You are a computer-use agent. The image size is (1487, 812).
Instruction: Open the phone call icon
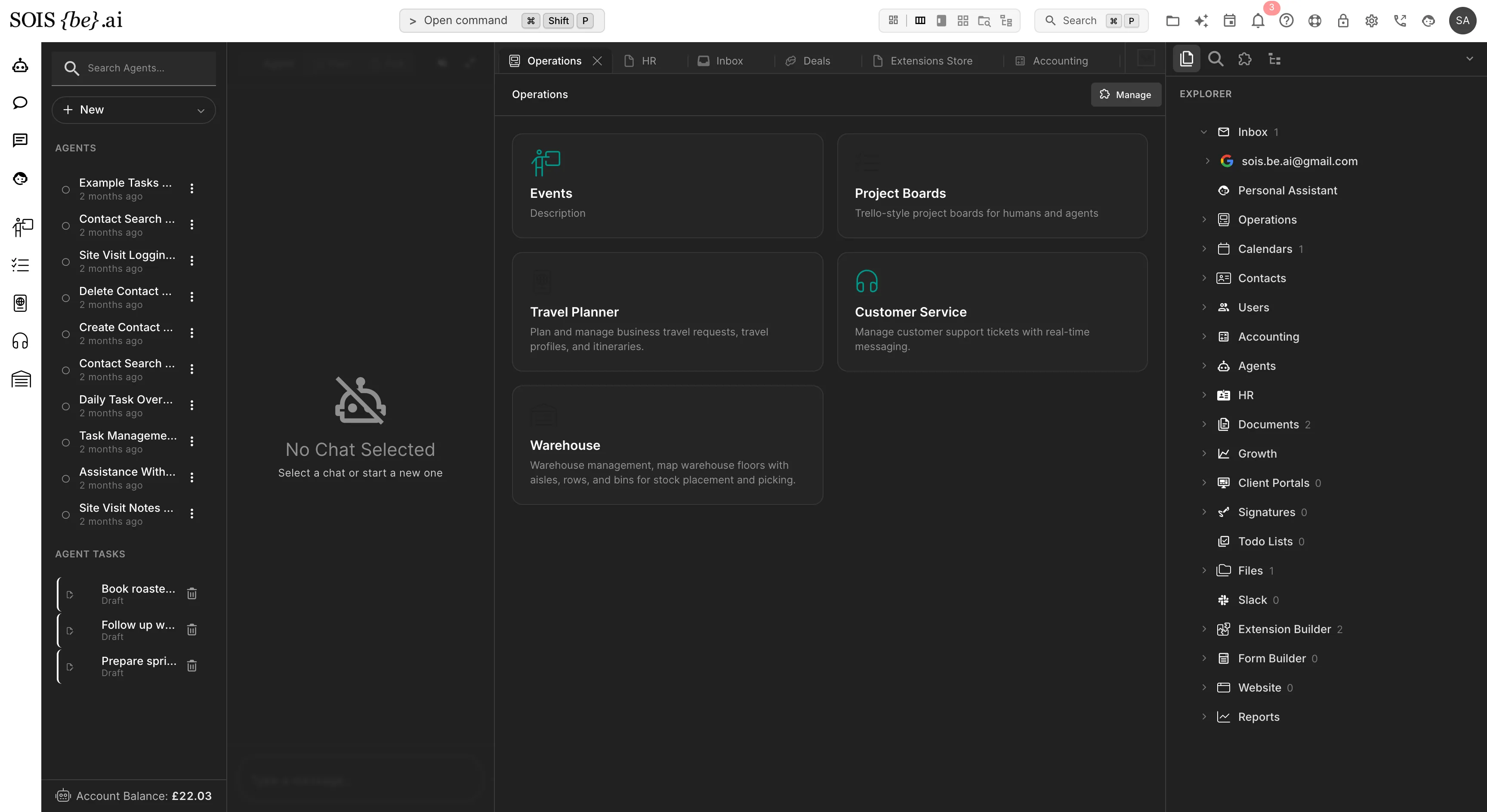pyautogui.click(x=1400, y=21)
